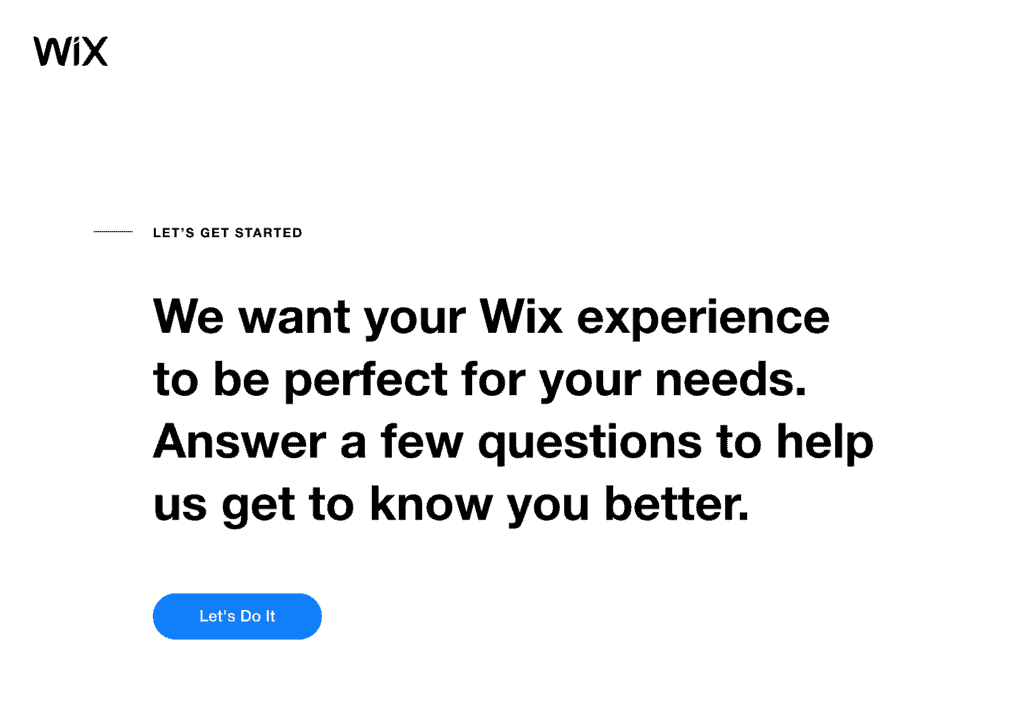Click the word 'Wix' in the heading
This screenshot has width=1024, height=714.
coord(520,316)
